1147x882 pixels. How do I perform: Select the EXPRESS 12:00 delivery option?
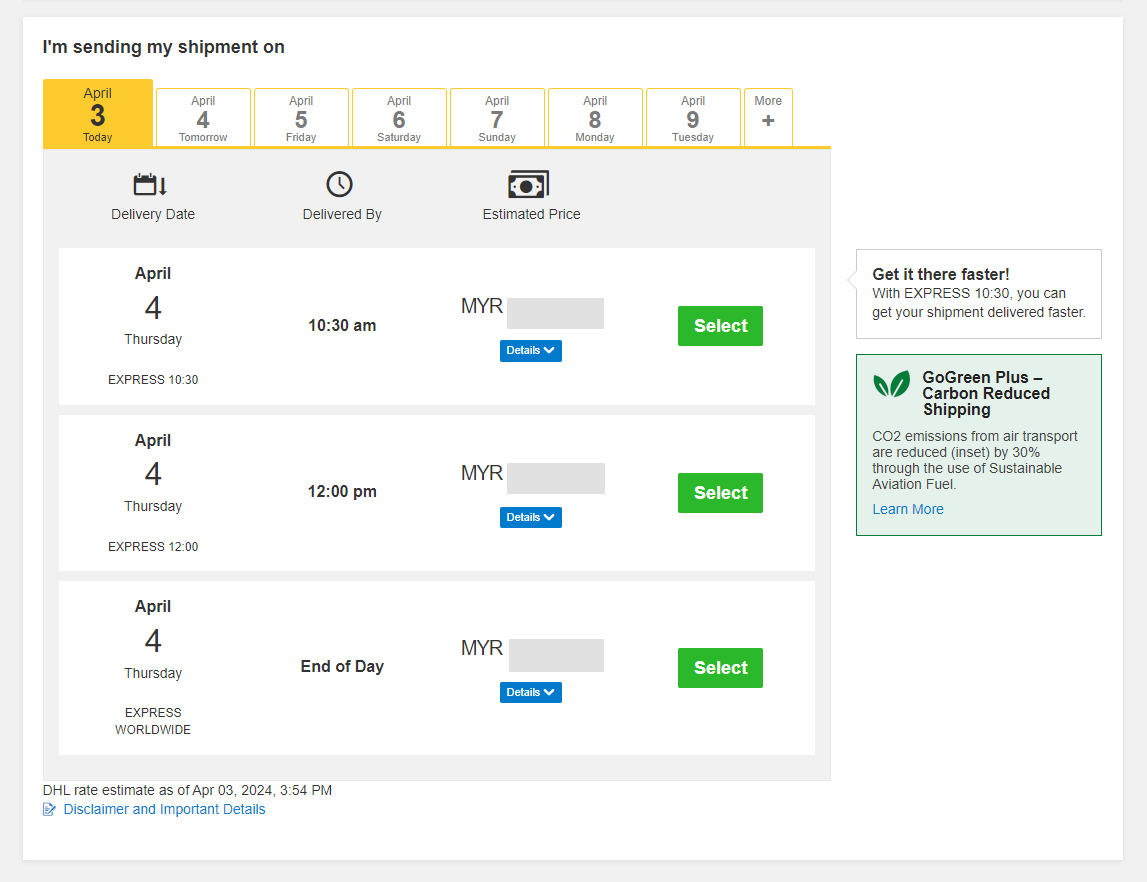(x=721, y=493)
